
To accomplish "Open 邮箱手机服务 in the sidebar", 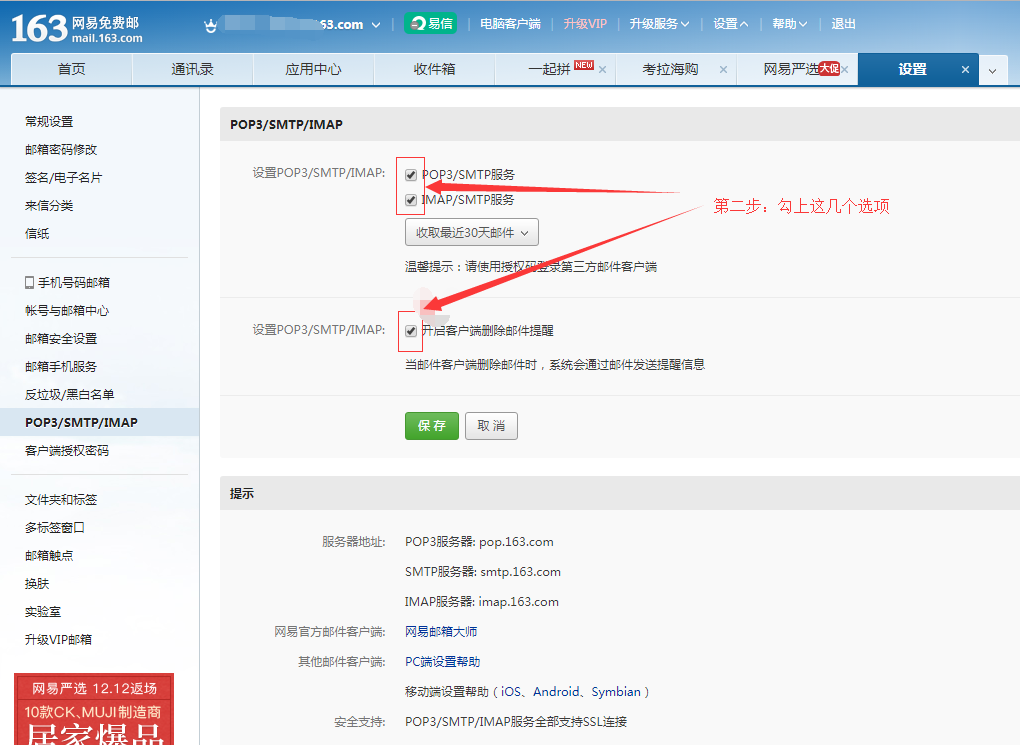I will pyautogui.click(x=61, y=366).
